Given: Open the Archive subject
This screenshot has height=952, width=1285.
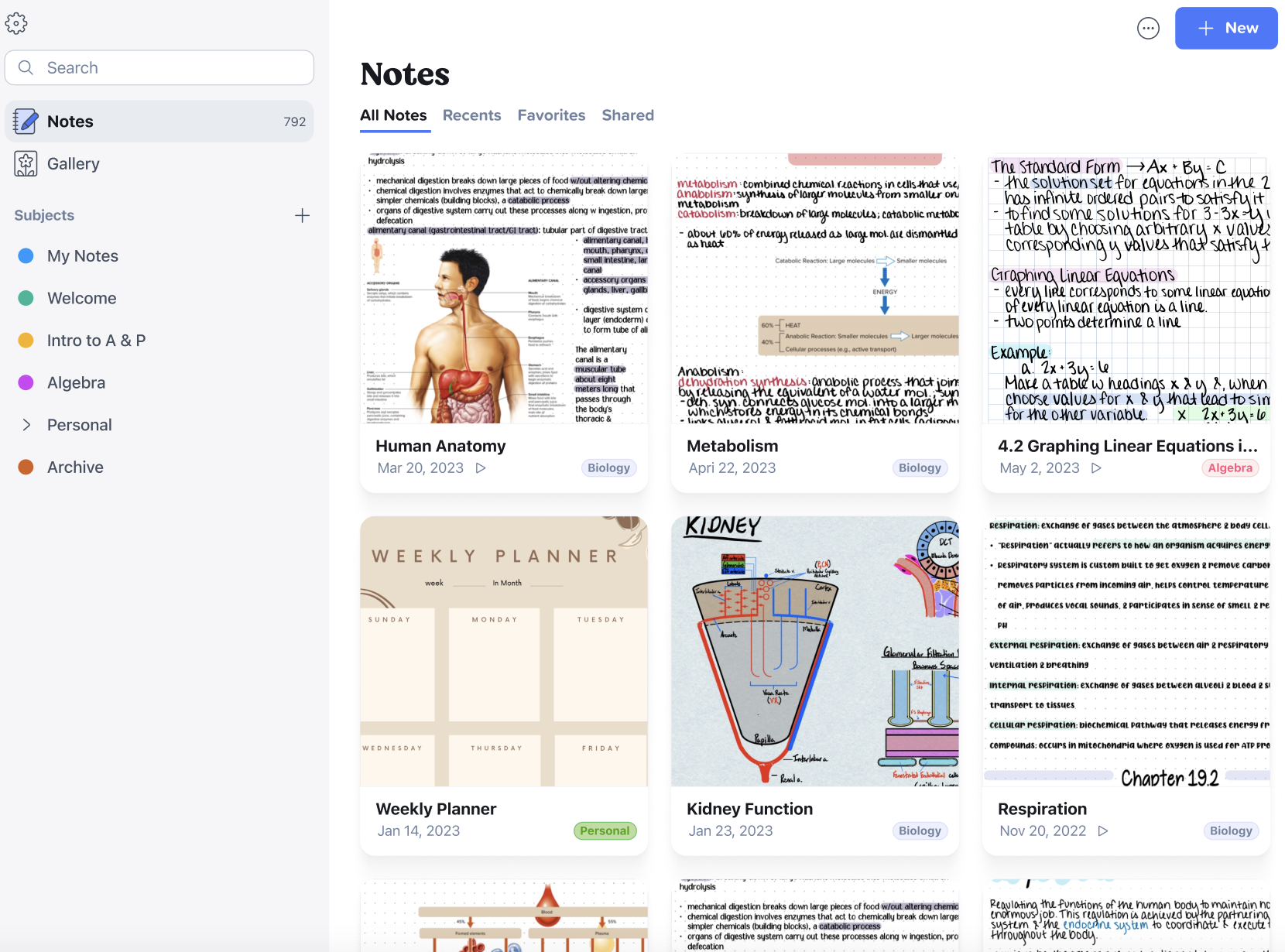Looking at the screenshot, I should (x=74, y=467).
